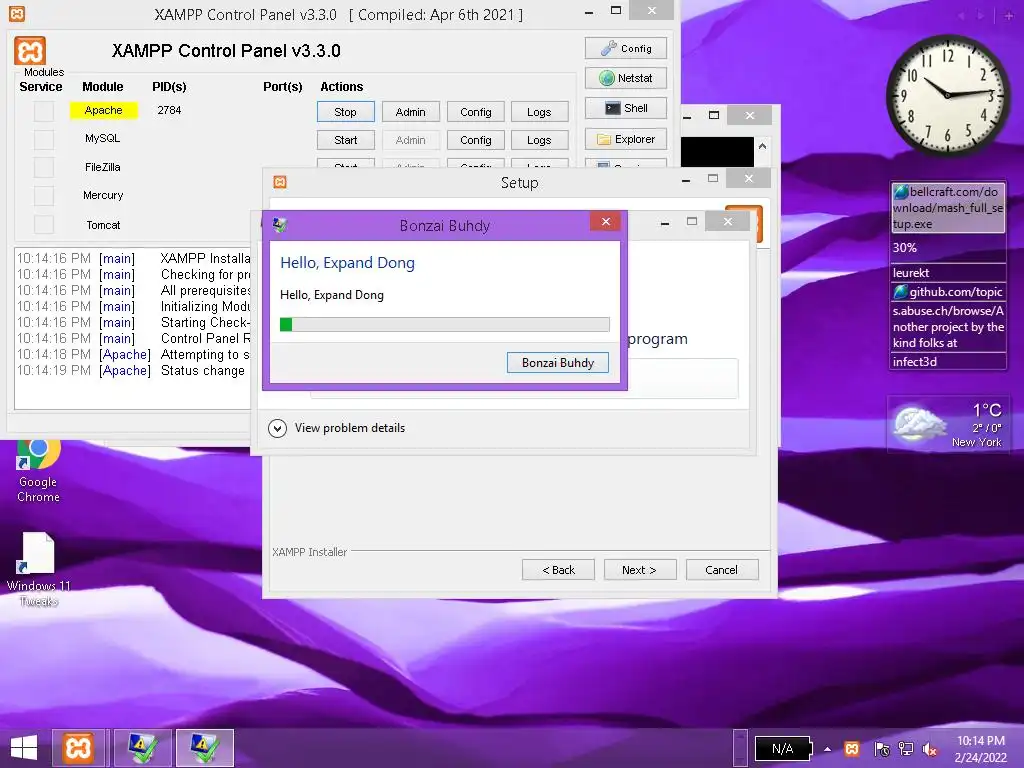Stop the Apache module
1024x768 pixels.
pos(345,112)
